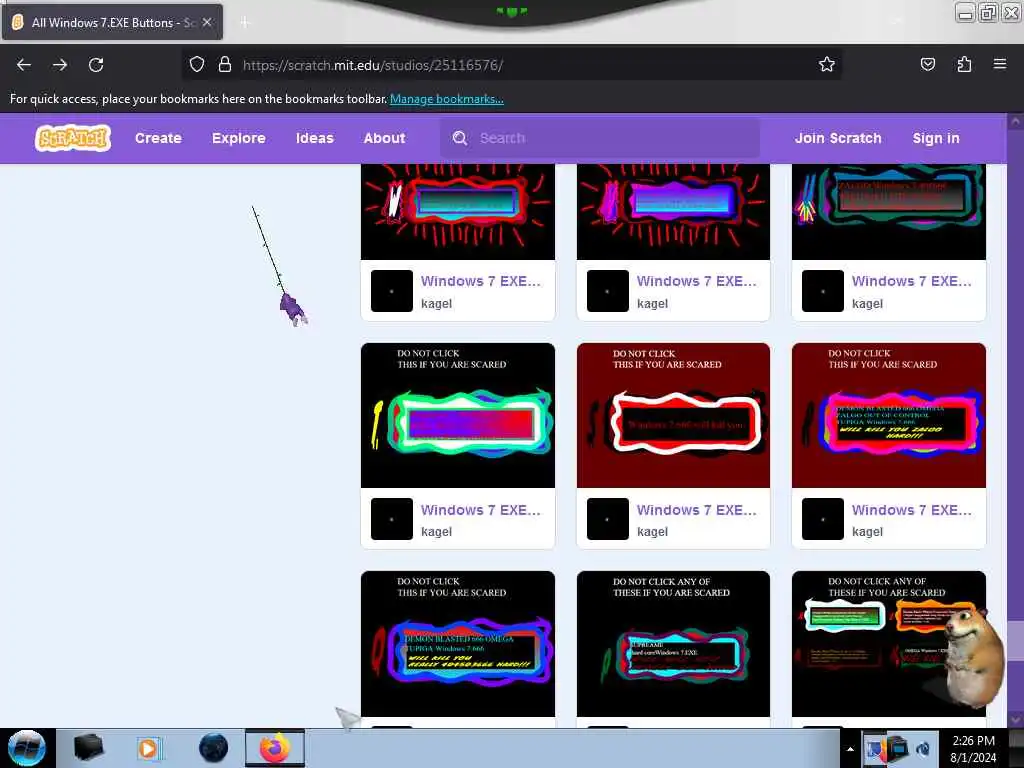Click kagel avatar in the top-middle card
1024x768 pixels.
(x=607, y=291)
